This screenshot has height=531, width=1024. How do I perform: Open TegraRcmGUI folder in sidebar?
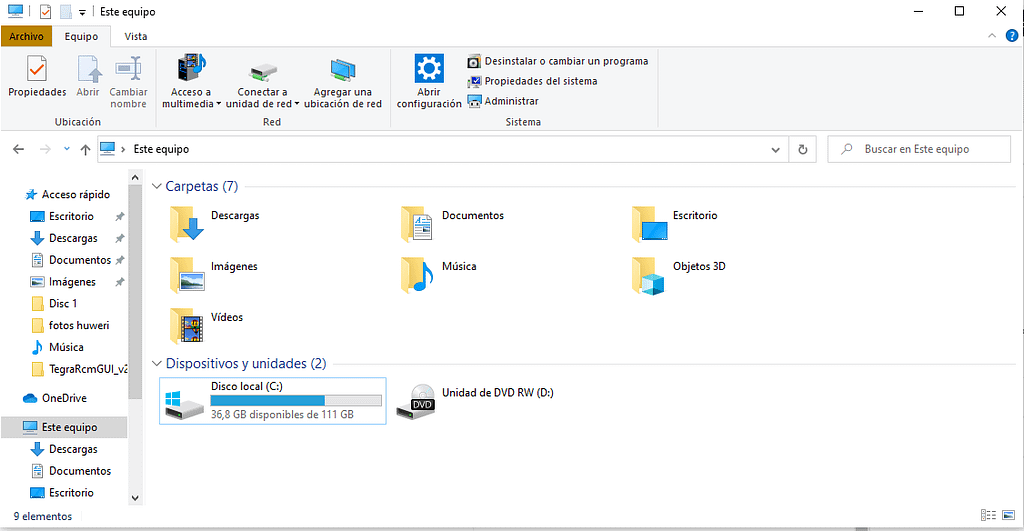78,369
